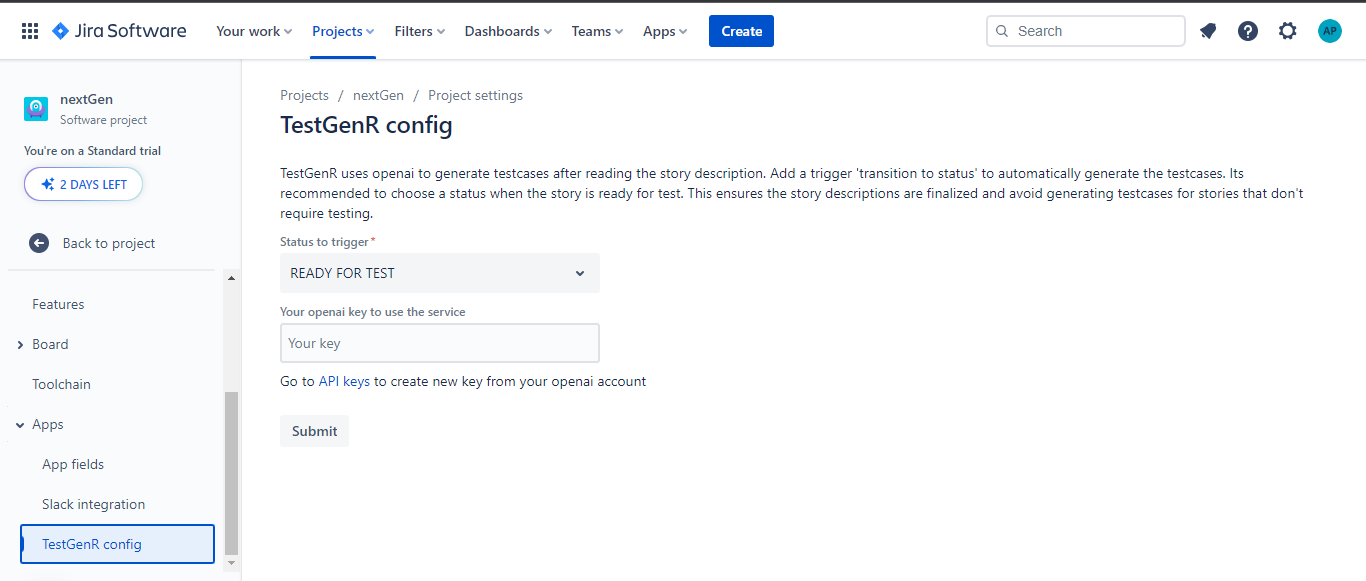Image resolution: width=1366 pixels, height=581 pixels.
Task: Click the Projects breadcrumb link
Action: point(304,95)
